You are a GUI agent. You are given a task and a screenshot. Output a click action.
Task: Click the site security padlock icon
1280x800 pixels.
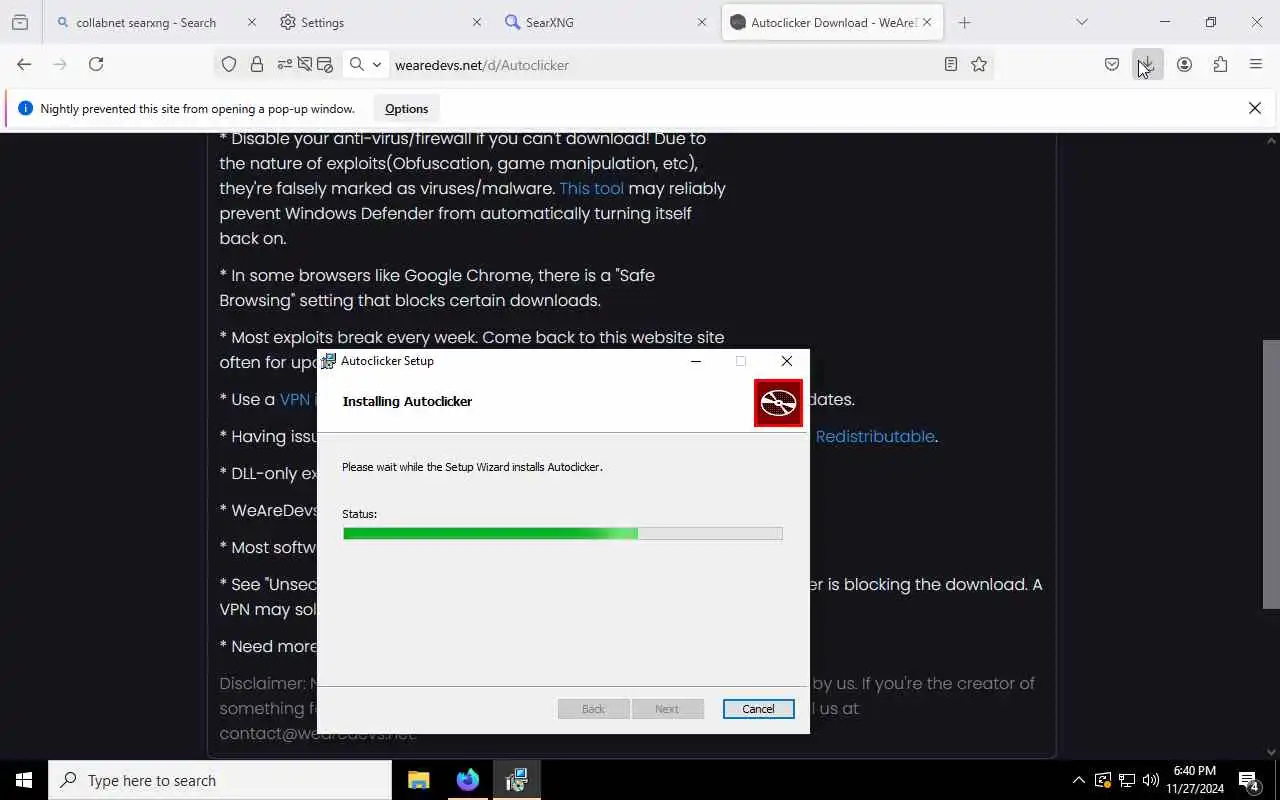pos(257,64)
